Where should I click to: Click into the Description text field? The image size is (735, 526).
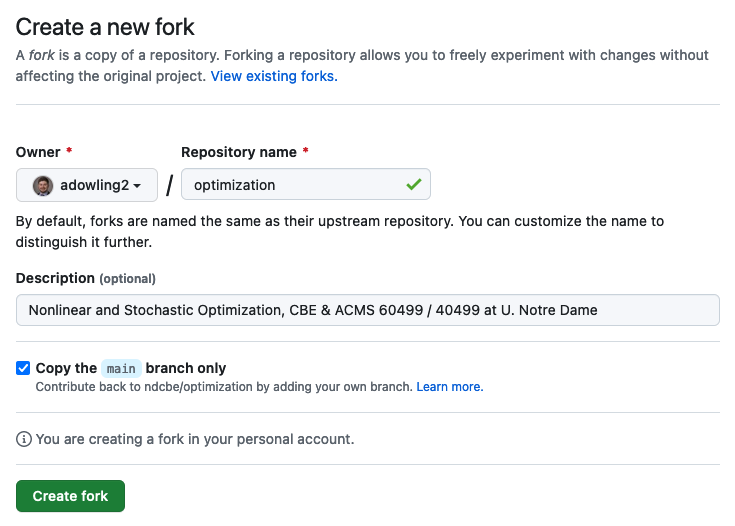click(x=368, y=310)
